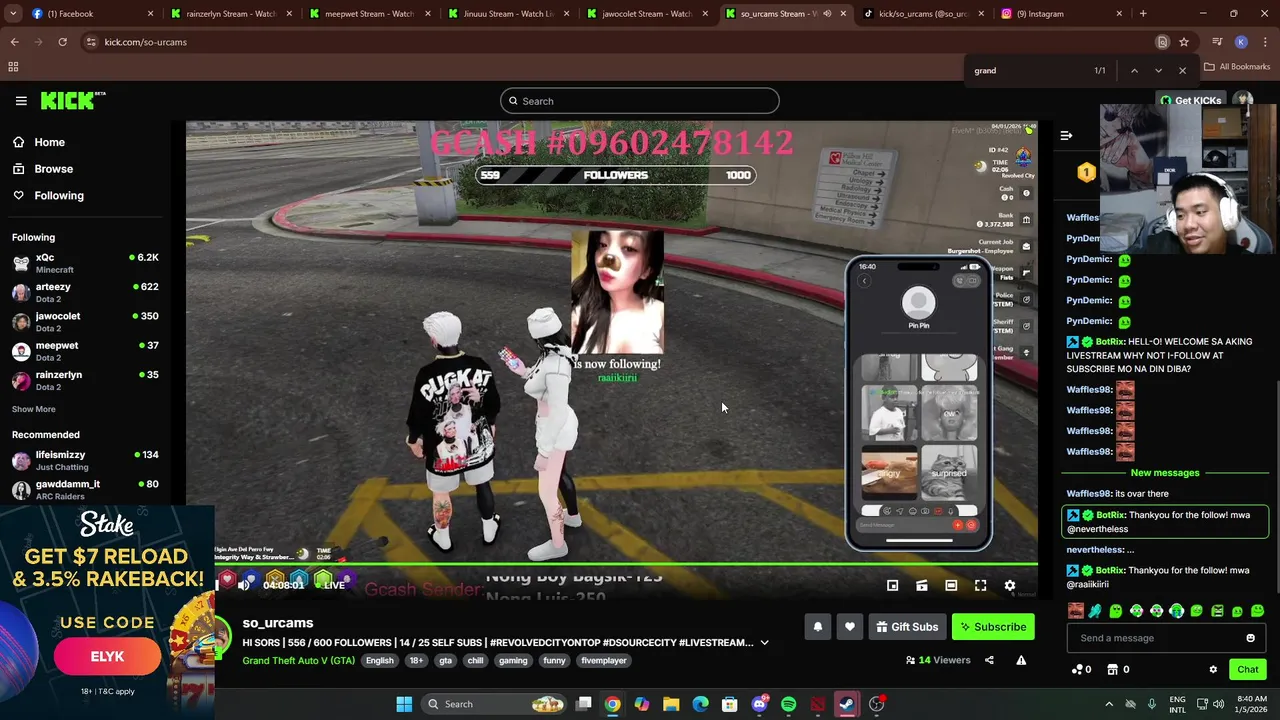Open Chrome three-dot menu
Screen dimensions: 1280x720
point(1265,42)
